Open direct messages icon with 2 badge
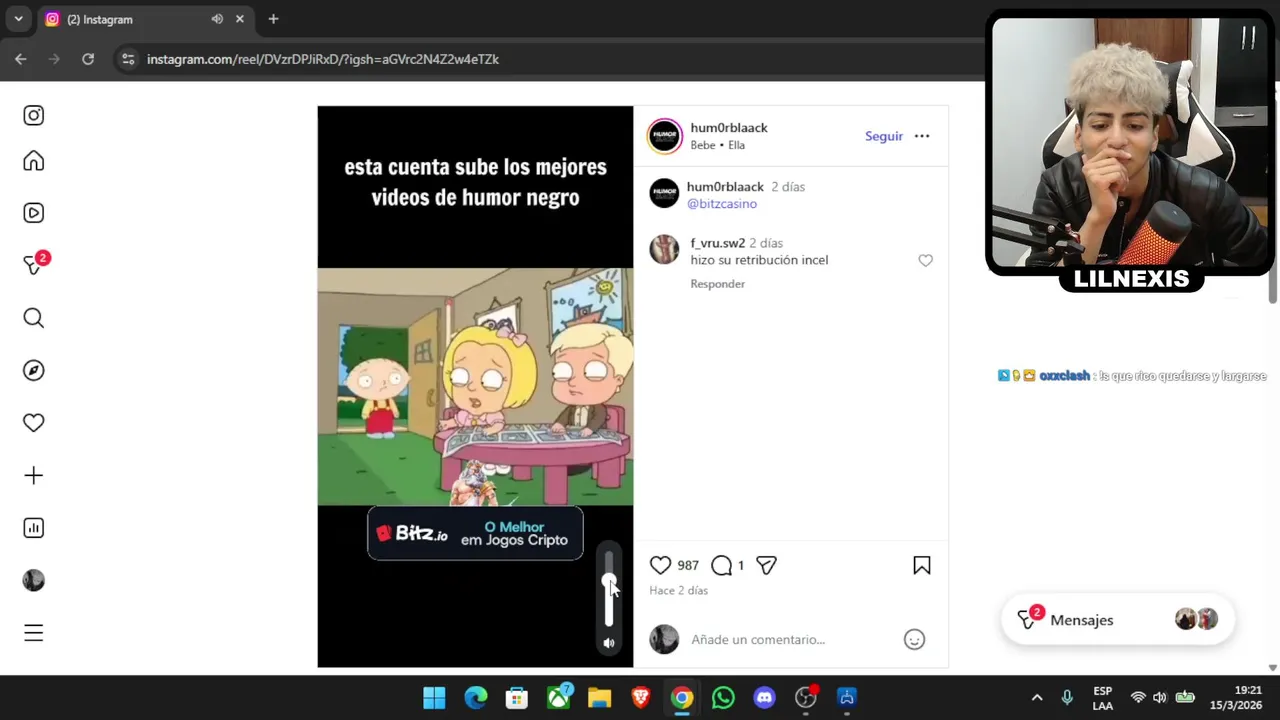Viewport: 1280px width, 720px height. [x=35, y=264]
